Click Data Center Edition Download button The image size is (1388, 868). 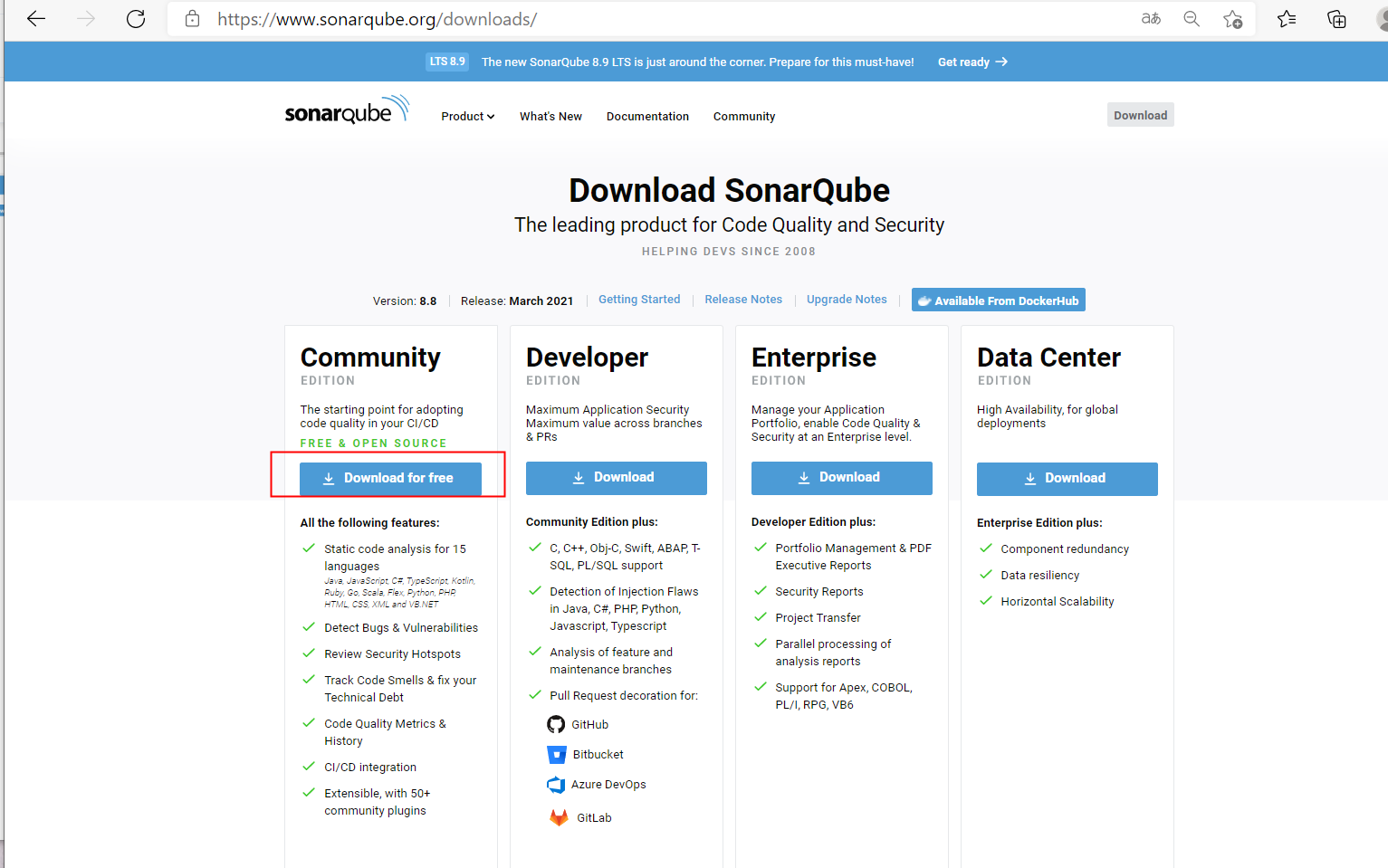point(1067,479)
